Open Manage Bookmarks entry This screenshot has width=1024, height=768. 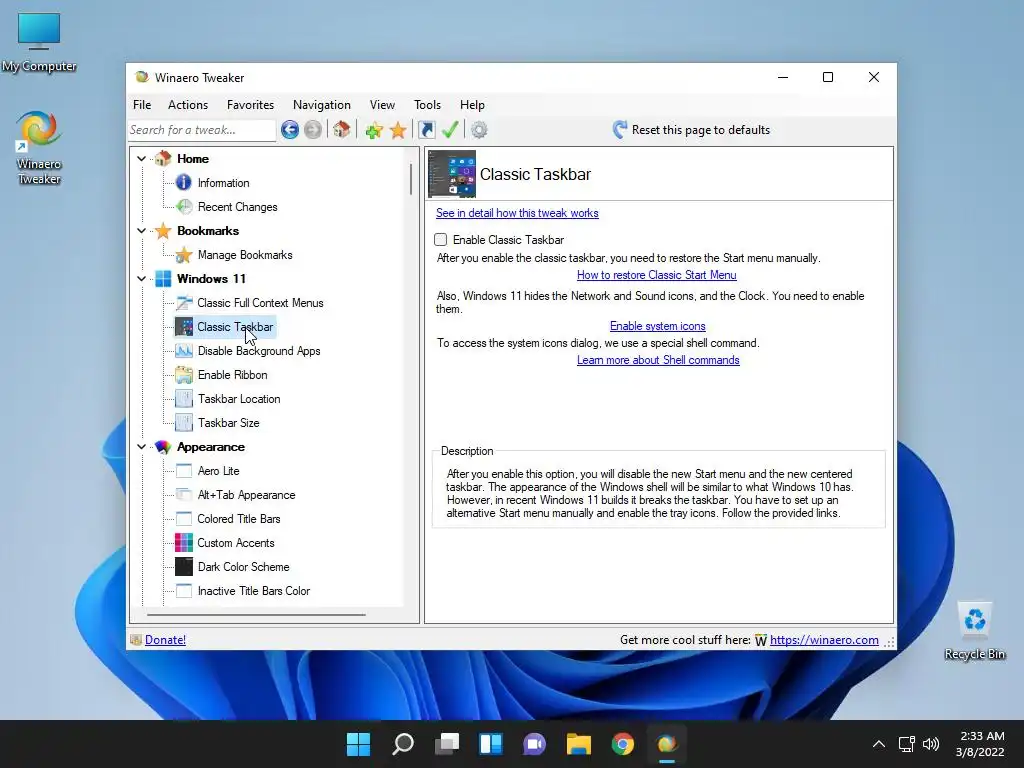tap(245, 255)
